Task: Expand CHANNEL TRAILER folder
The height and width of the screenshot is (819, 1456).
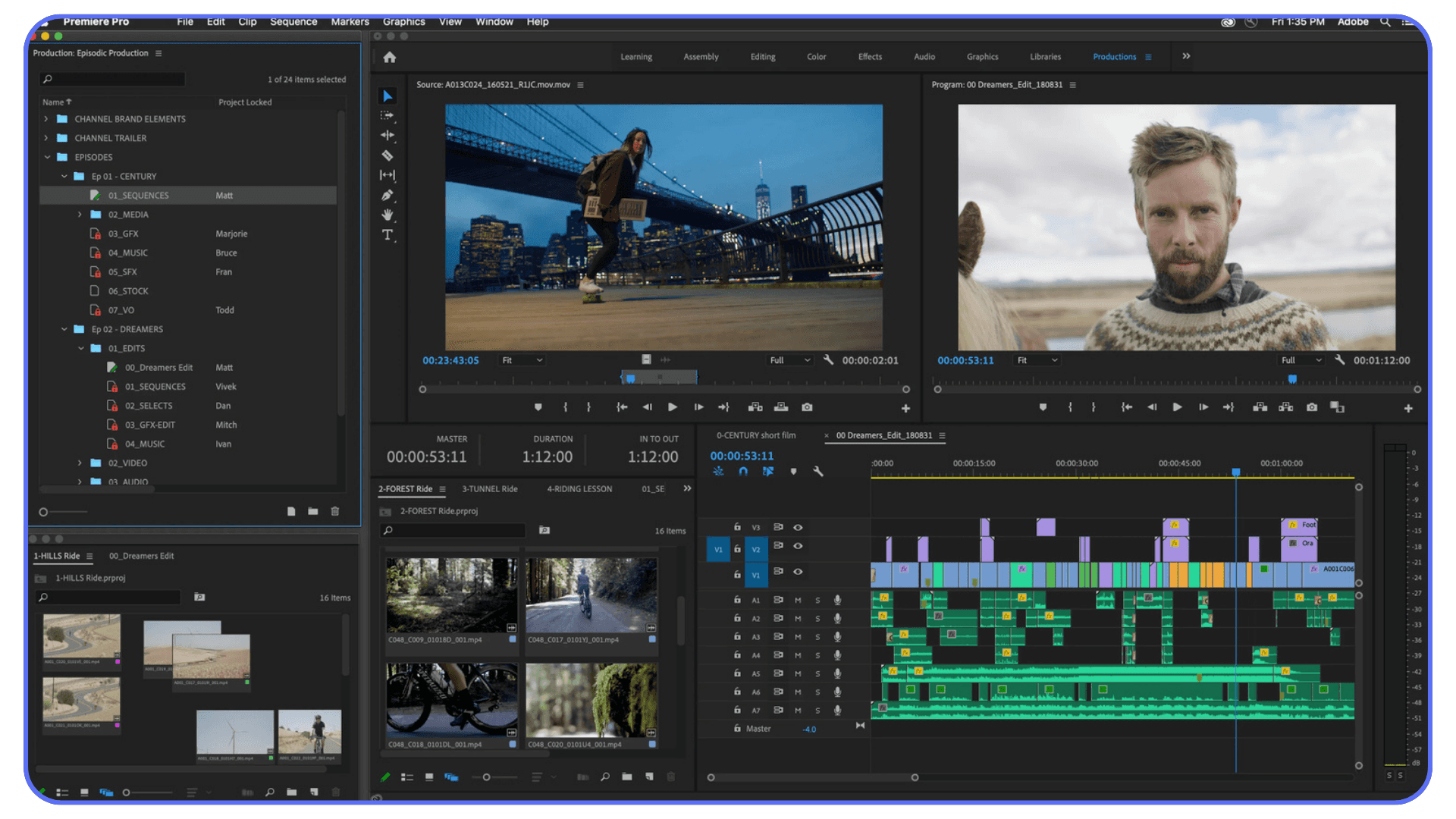Action: [x=46, y=138]
